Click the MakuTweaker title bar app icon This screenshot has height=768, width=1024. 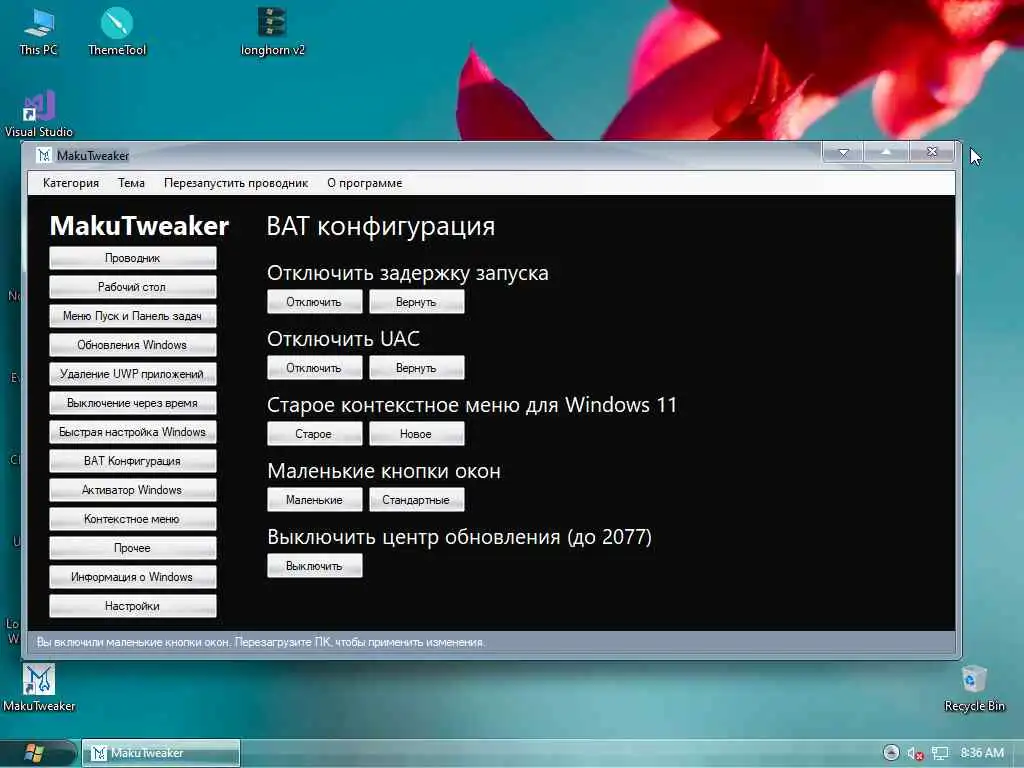point(44,155)
